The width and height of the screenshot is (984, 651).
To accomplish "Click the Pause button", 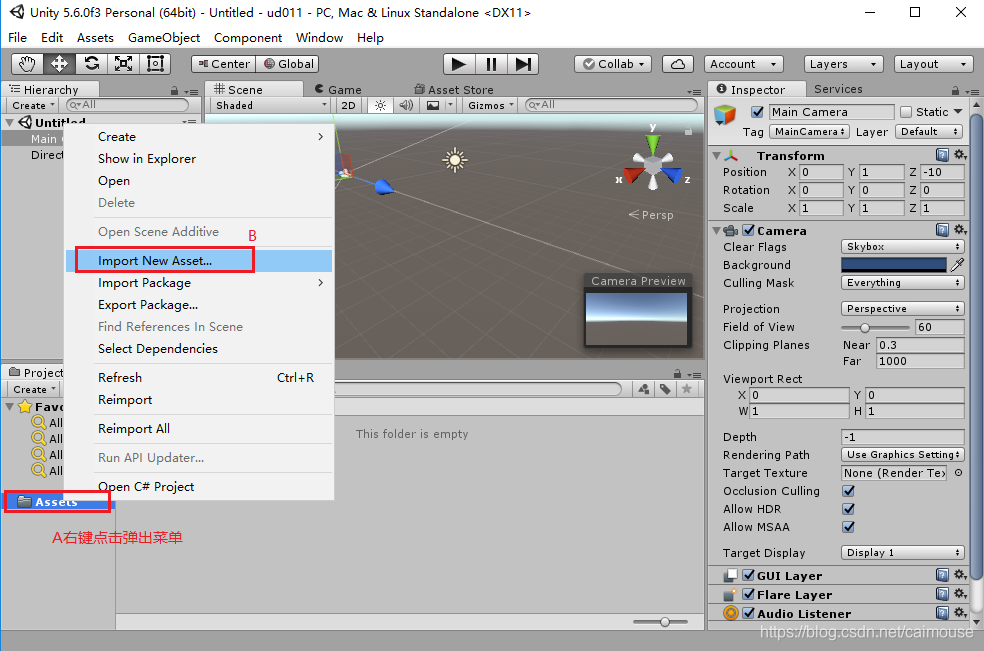I will [x=491, y=64].
